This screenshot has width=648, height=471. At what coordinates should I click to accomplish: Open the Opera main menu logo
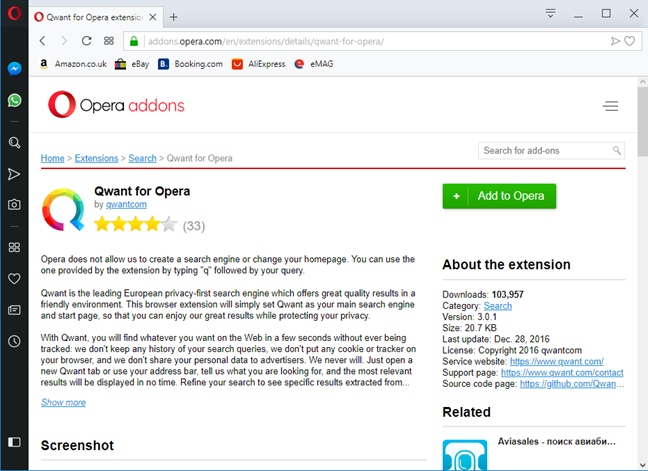point(14,14)
